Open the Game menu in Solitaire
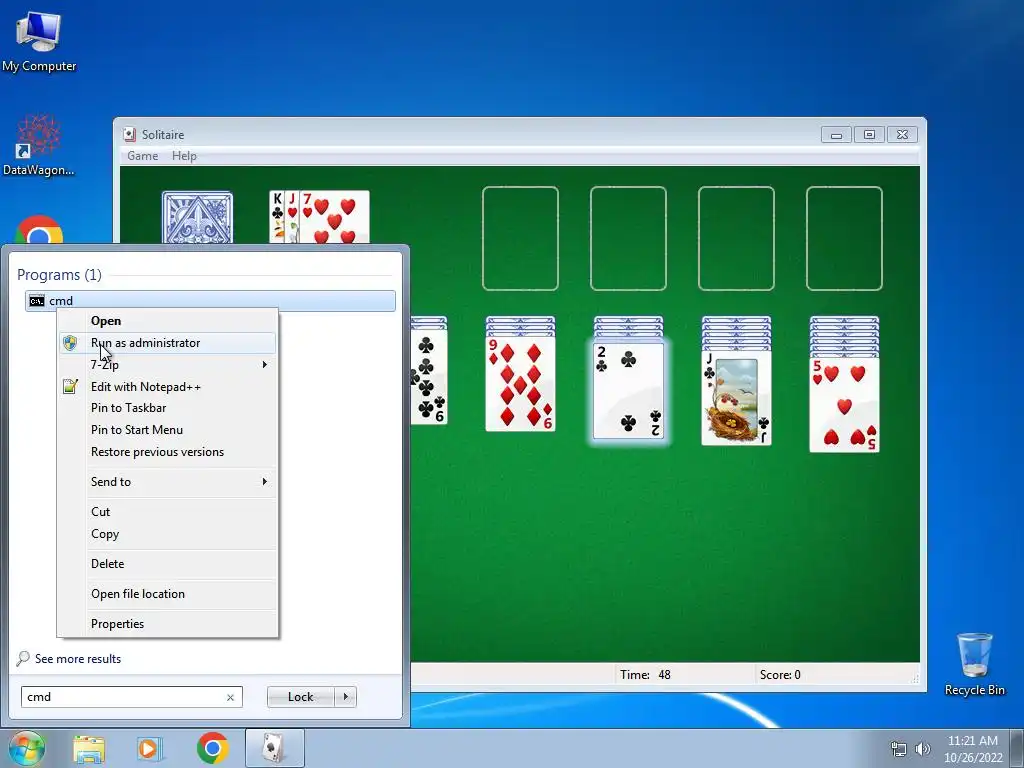 (x=142, y=156)
